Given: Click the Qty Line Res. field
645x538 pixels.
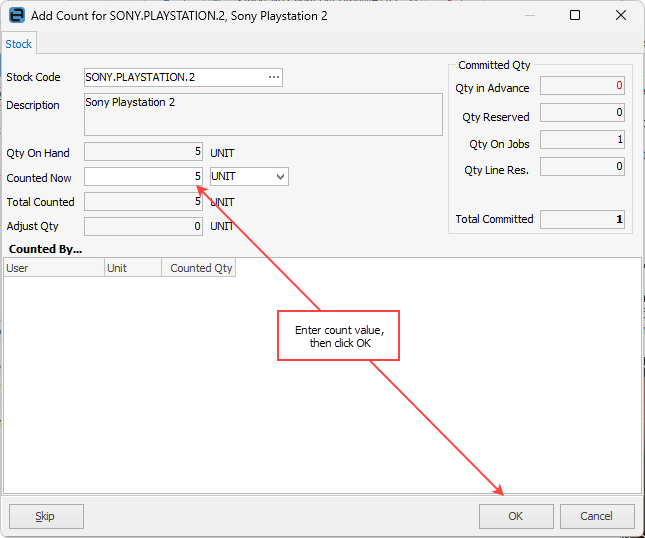Looking at the screenshot, I should 582,167.
